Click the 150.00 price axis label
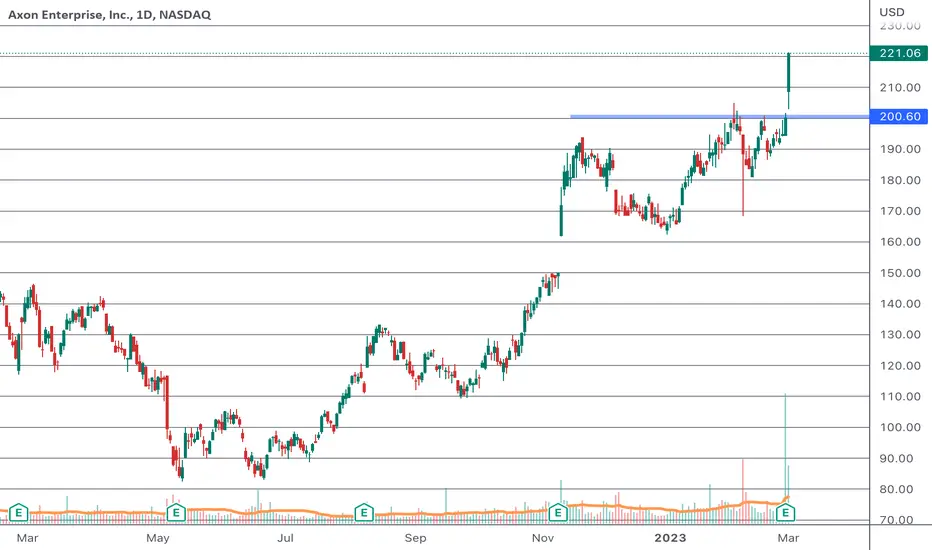 (x=900, y=273)
